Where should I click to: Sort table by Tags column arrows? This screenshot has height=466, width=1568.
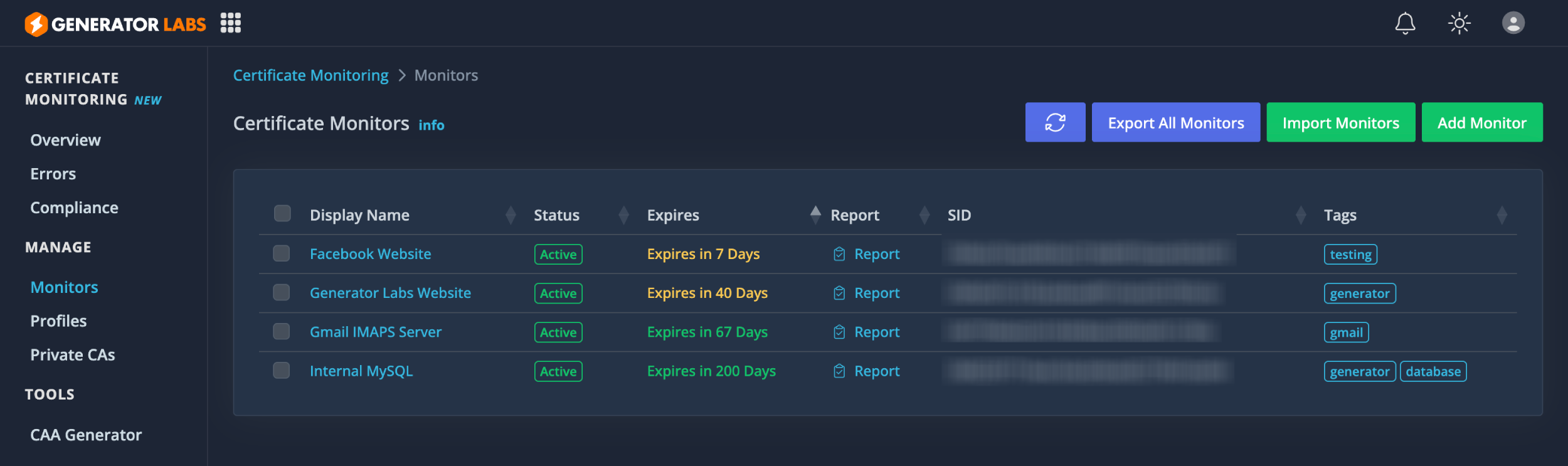pyautogui.click(x=1502, y=215)
